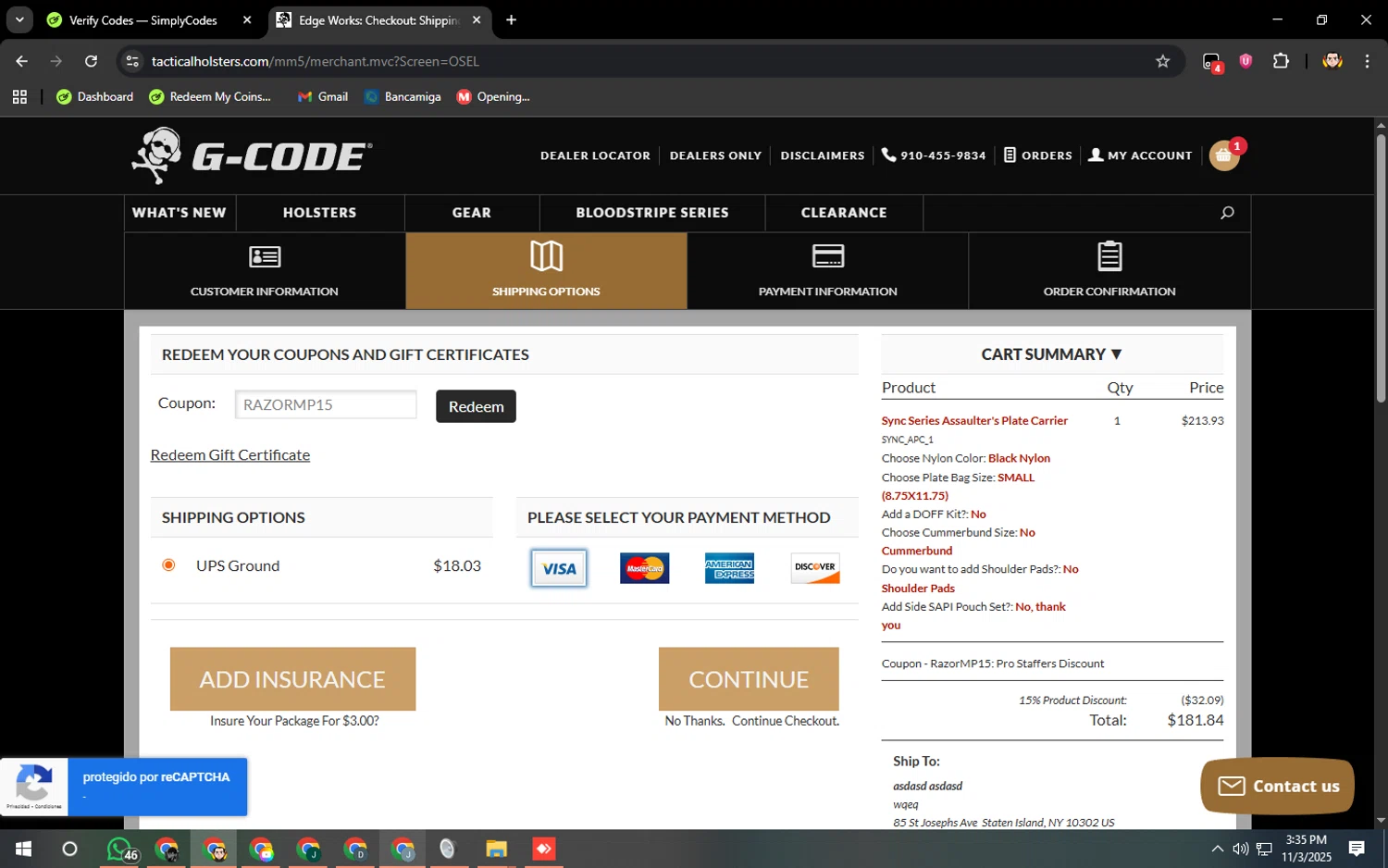Click the purple shield extension icon
Image resolution: width=1388 pixels, height=868 pixels.
1245,61
